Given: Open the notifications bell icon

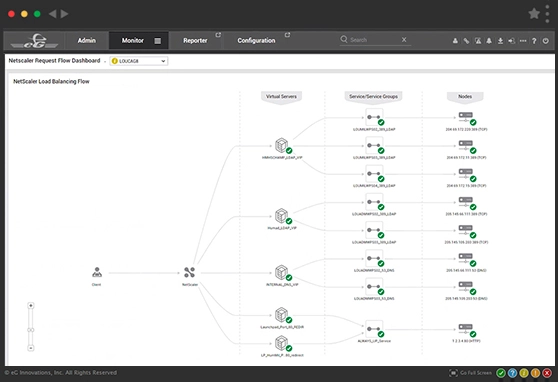Looking at the screenshot, I should click(489, 41).
